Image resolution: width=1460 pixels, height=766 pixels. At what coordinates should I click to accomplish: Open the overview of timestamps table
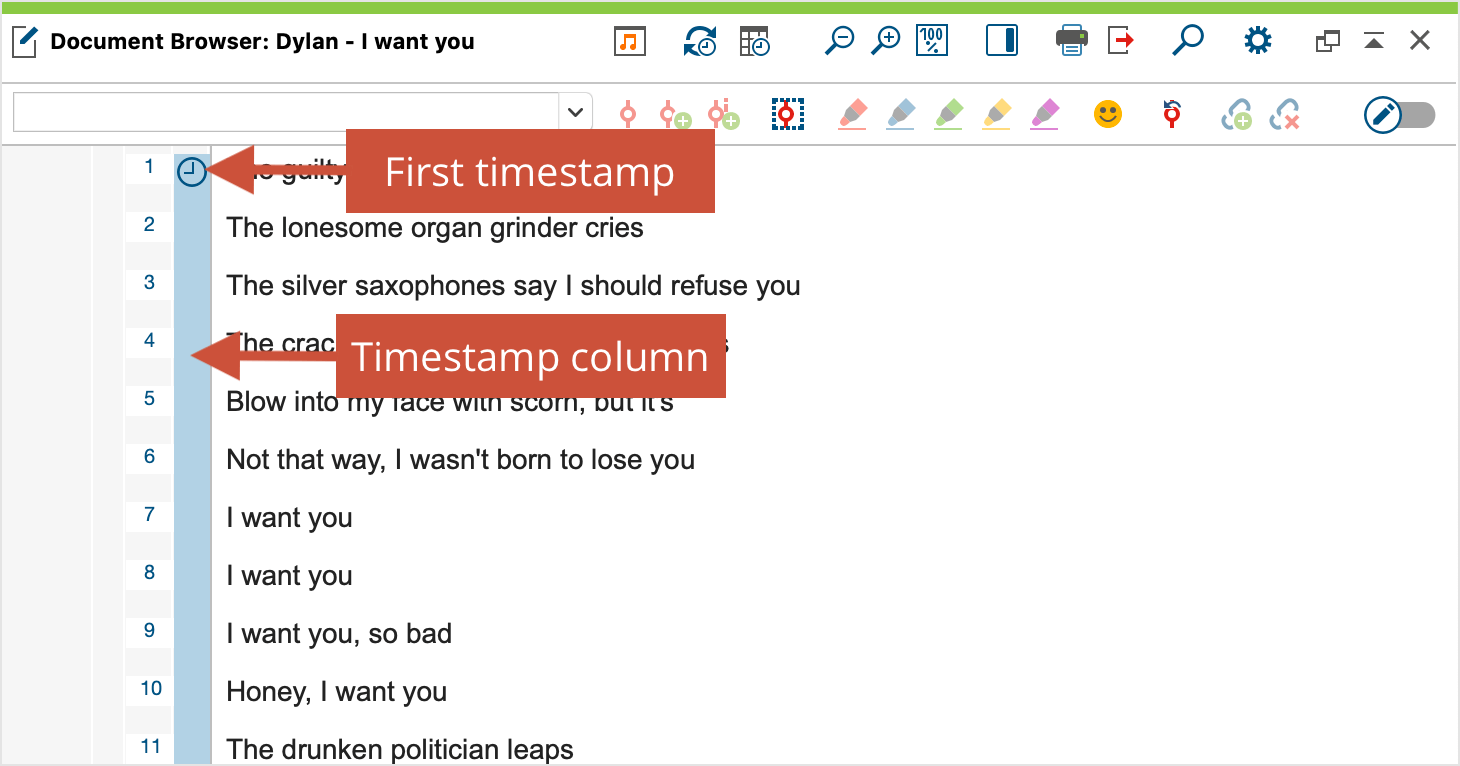pos(754,41)
